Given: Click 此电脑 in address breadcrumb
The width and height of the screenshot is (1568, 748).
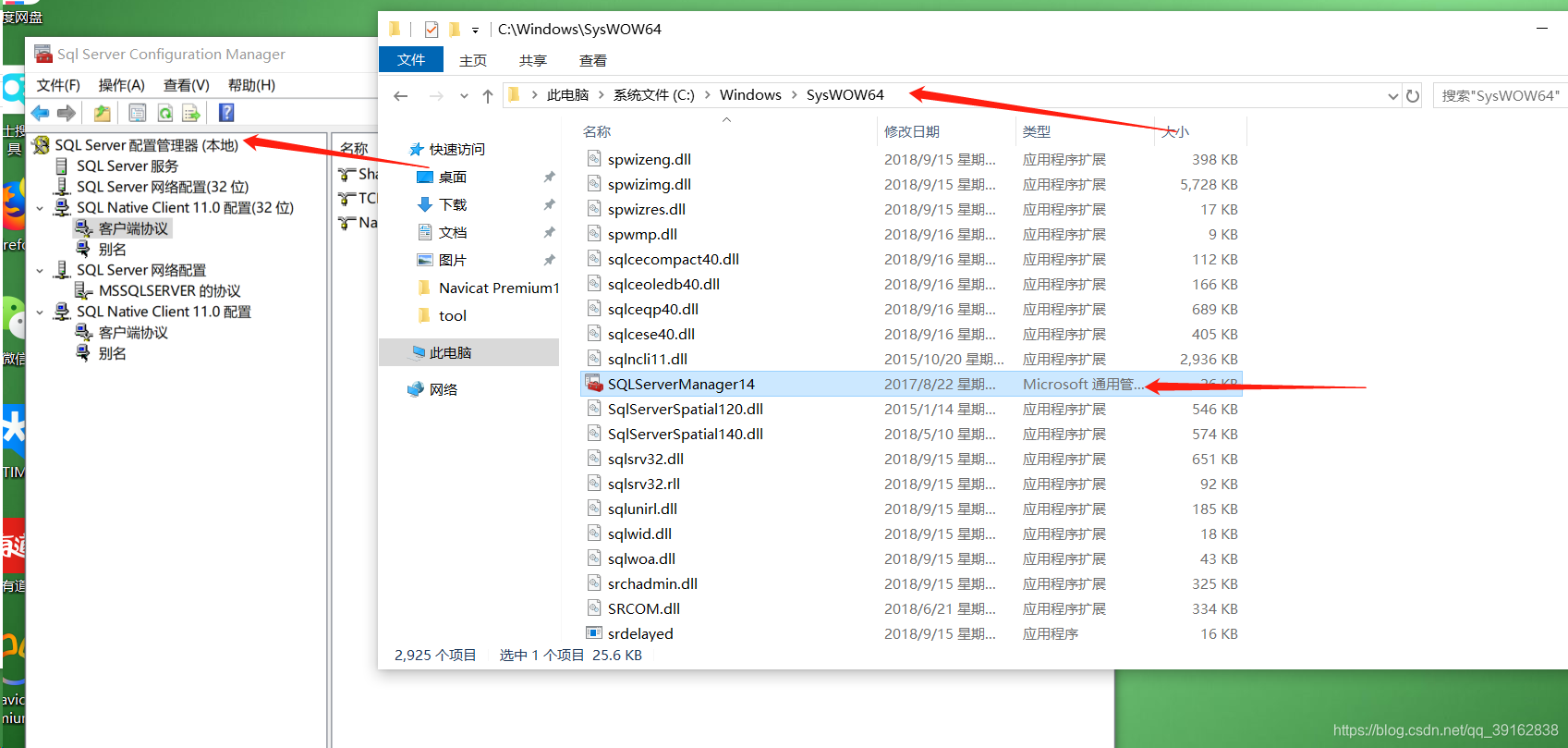Looking at the screenshot, I should click(x=567, y=94).
